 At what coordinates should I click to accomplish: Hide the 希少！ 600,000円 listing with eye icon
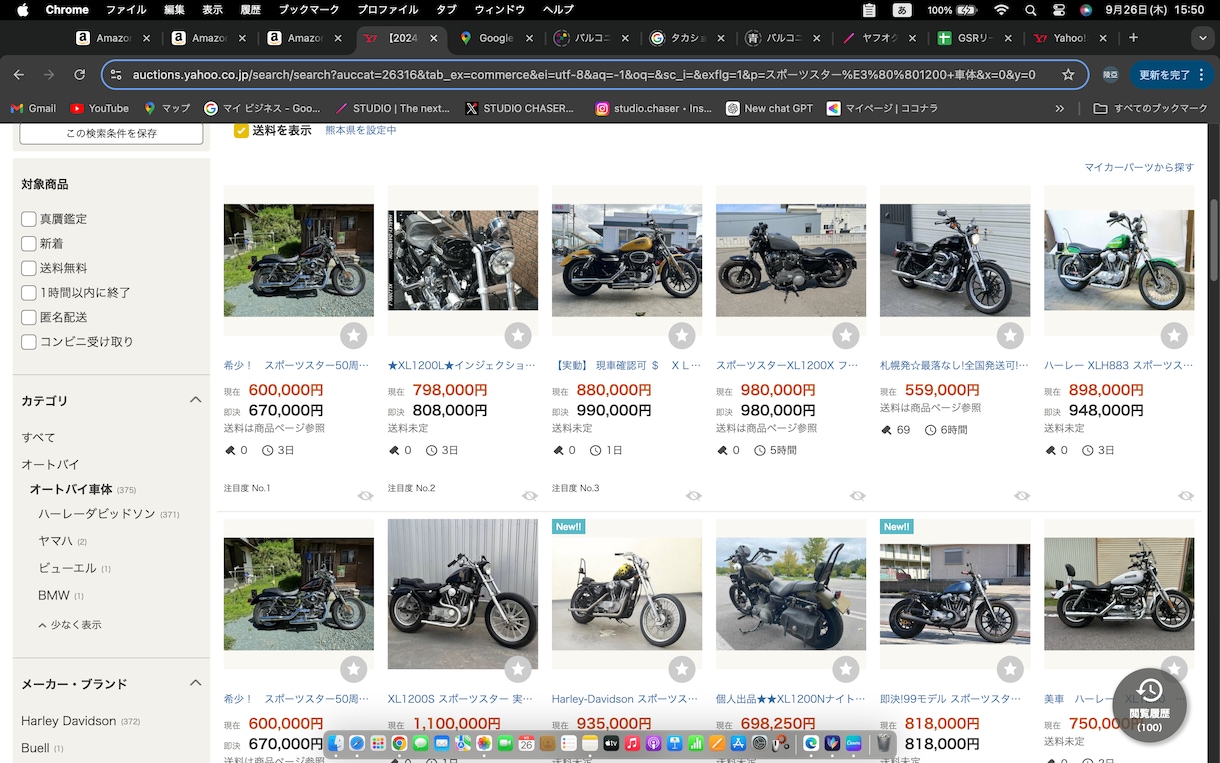tap(365, 496)
